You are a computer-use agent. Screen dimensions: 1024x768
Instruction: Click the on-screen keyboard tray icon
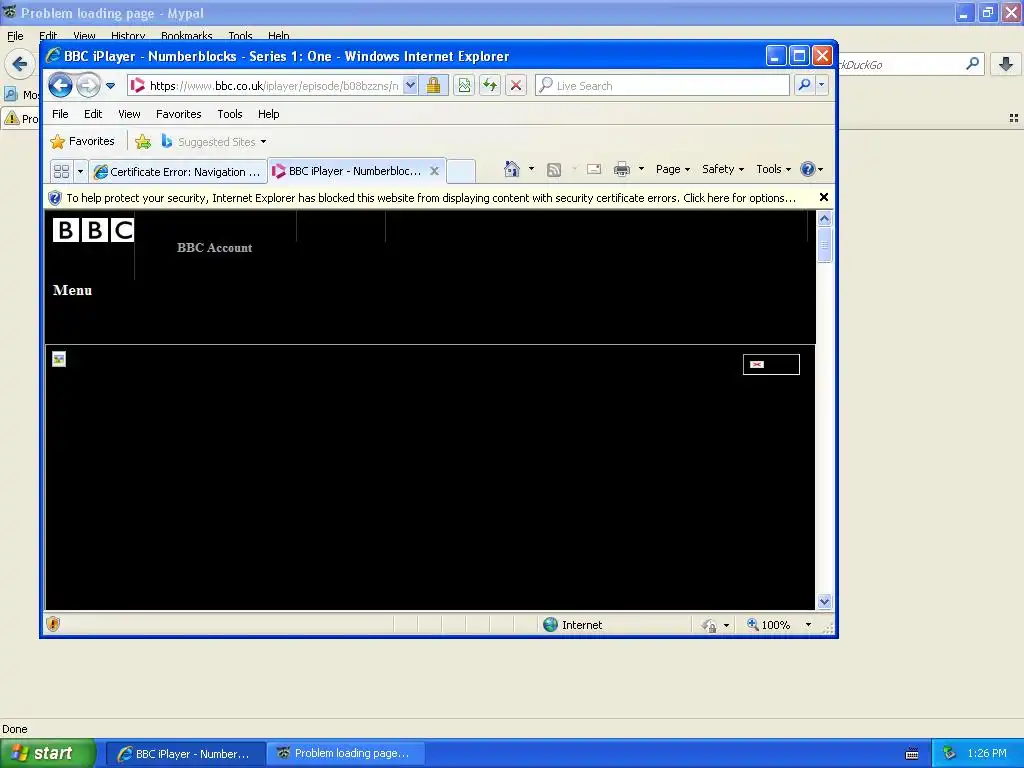[912, 754]
